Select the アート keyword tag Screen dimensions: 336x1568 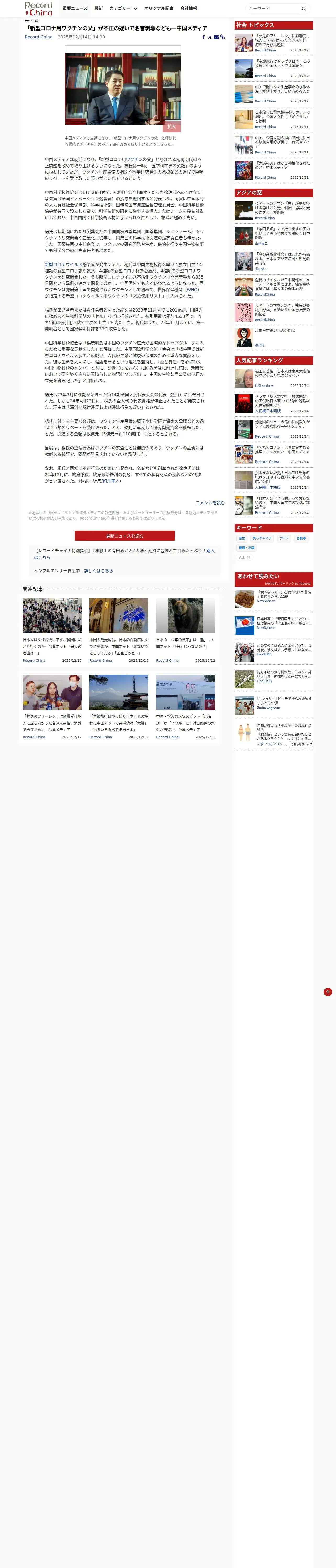coord(284,539)
